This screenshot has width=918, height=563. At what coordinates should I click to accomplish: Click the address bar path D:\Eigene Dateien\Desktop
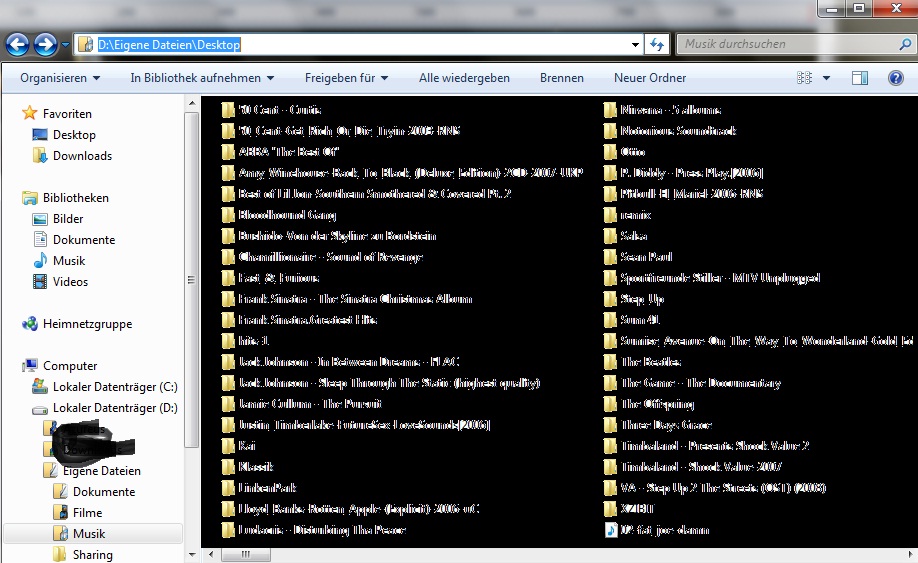pyautogui.click(x=169, y=44)
